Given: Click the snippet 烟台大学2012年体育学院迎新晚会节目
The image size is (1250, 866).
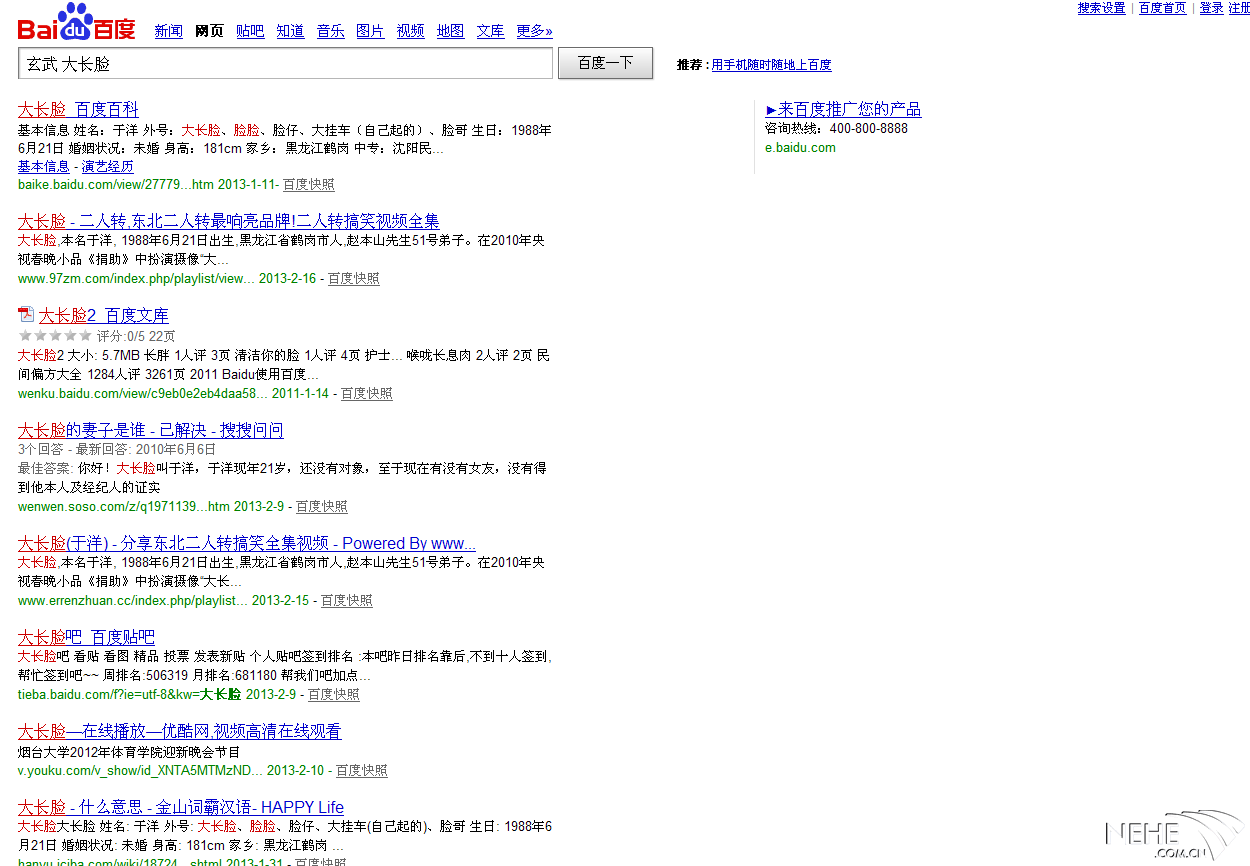Looking at the screenshot, I should (129, 752).
